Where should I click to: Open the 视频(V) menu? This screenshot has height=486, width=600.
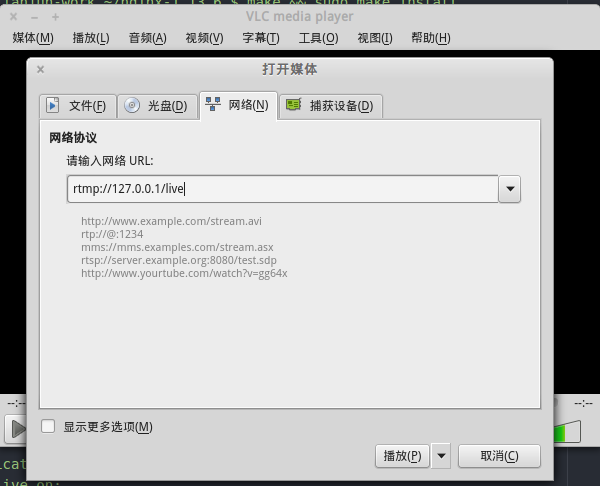pos(204,38)
